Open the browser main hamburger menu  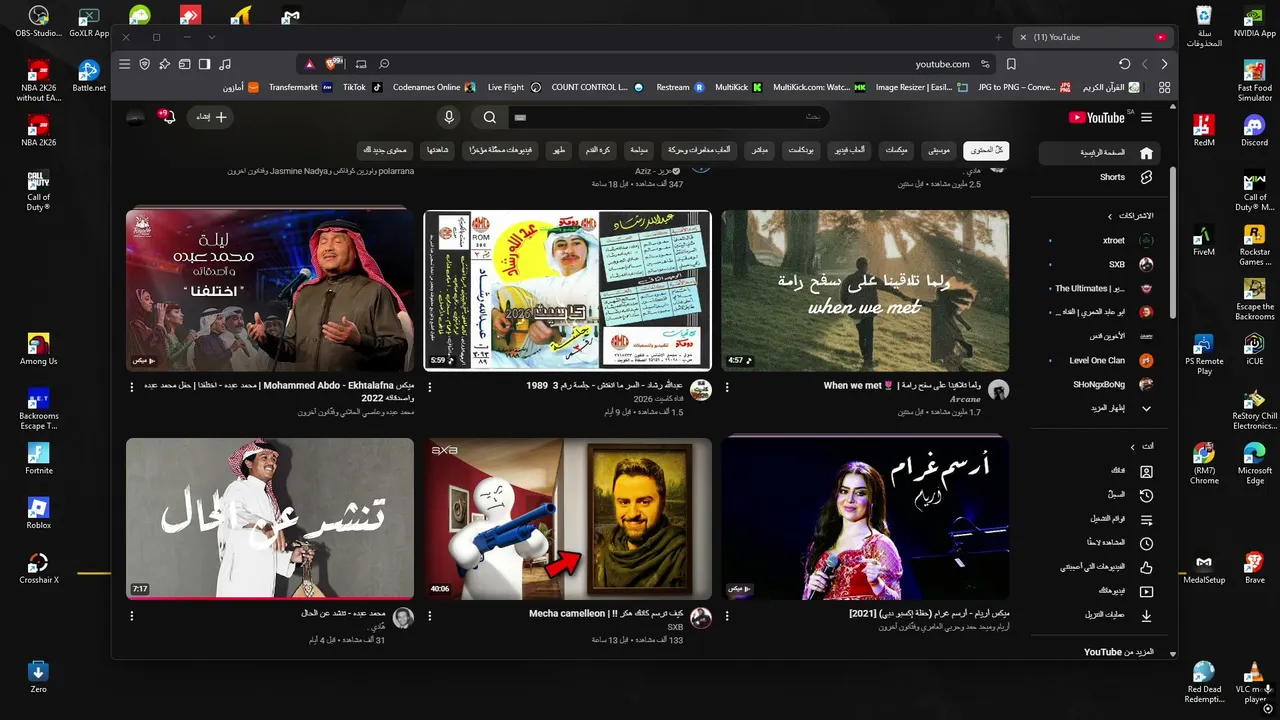coord(124,64)
